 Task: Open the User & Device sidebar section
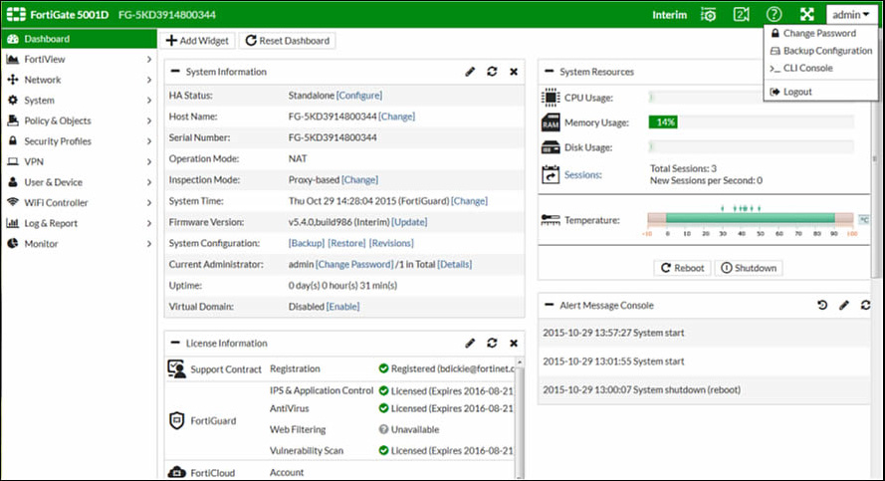(x=78, y=182)
